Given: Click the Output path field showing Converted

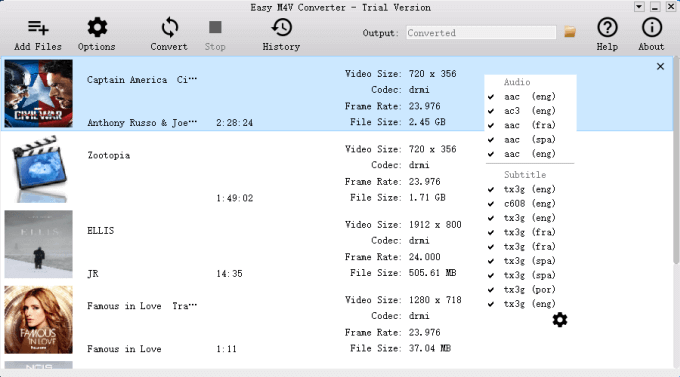Looking at the screenshot, I should point(481,33).
